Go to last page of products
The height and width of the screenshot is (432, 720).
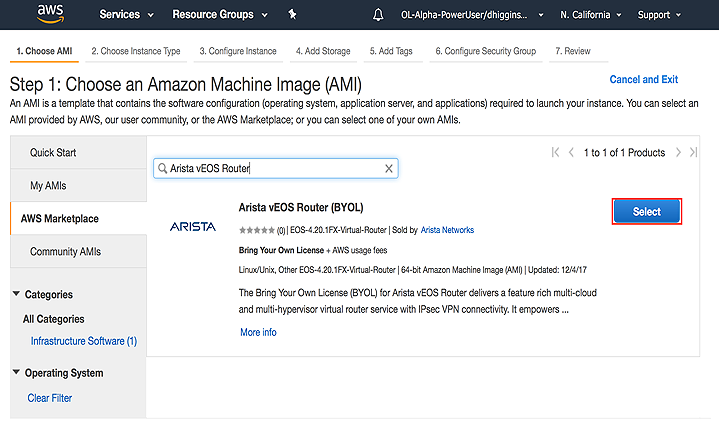pos(693,152)
